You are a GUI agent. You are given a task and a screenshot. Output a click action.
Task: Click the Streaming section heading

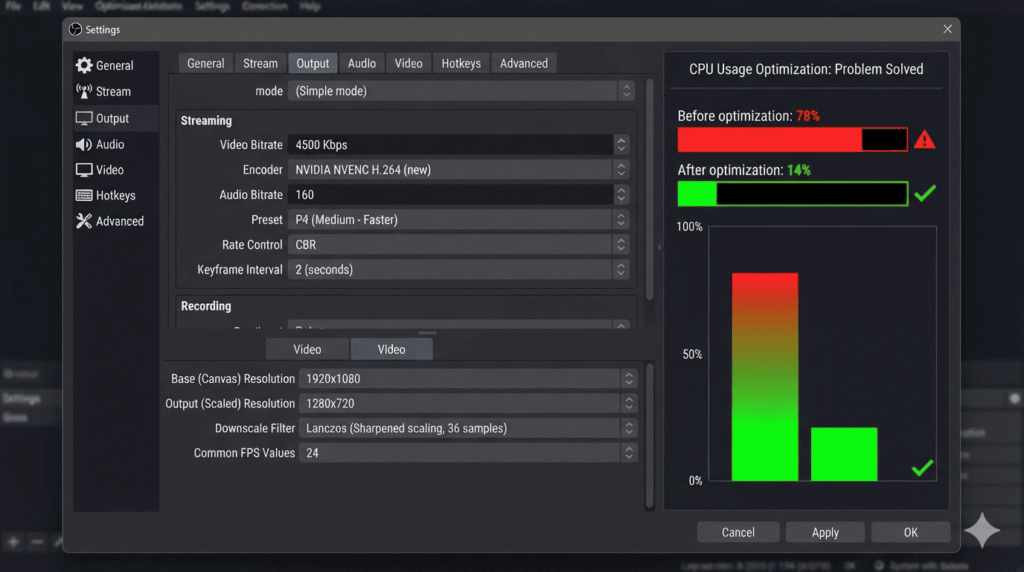click(206, 121)
